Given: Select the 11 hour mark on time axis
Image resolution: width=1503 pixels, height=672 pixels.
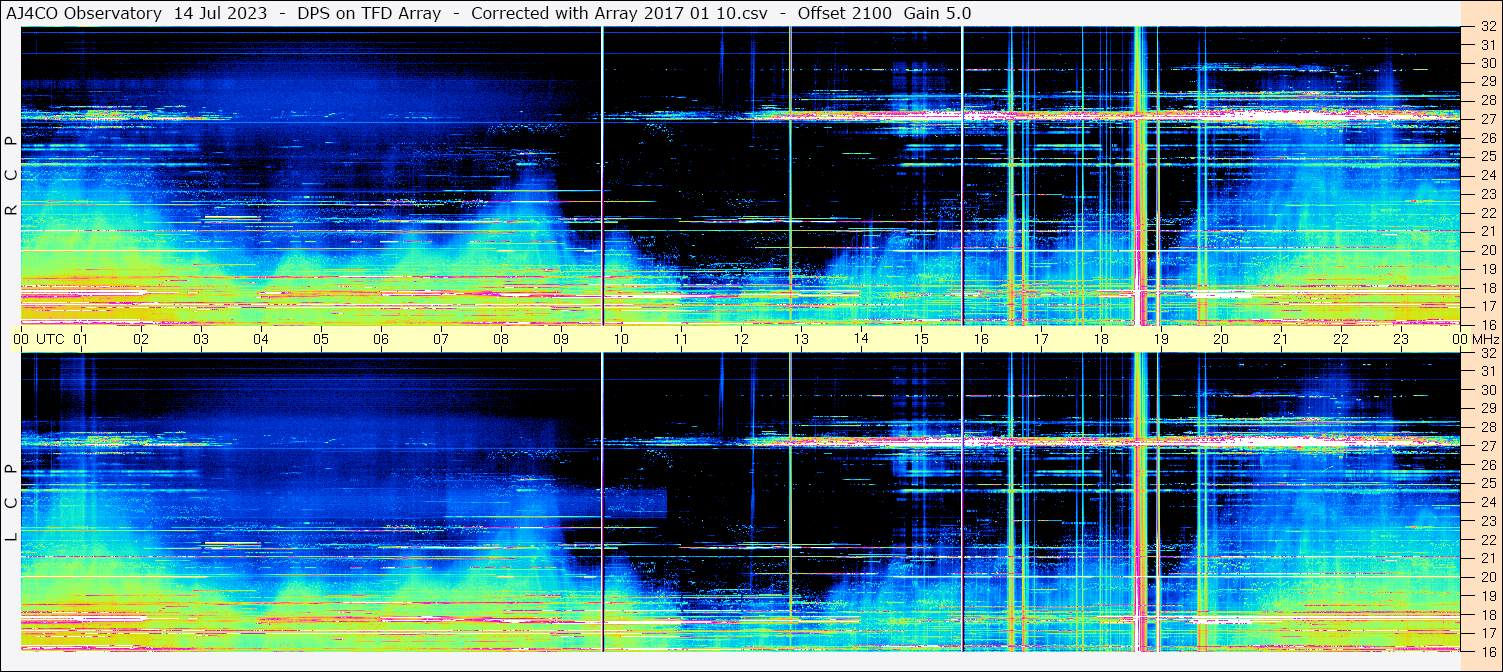Looking at the screenshot, I should tap(681, 339).
